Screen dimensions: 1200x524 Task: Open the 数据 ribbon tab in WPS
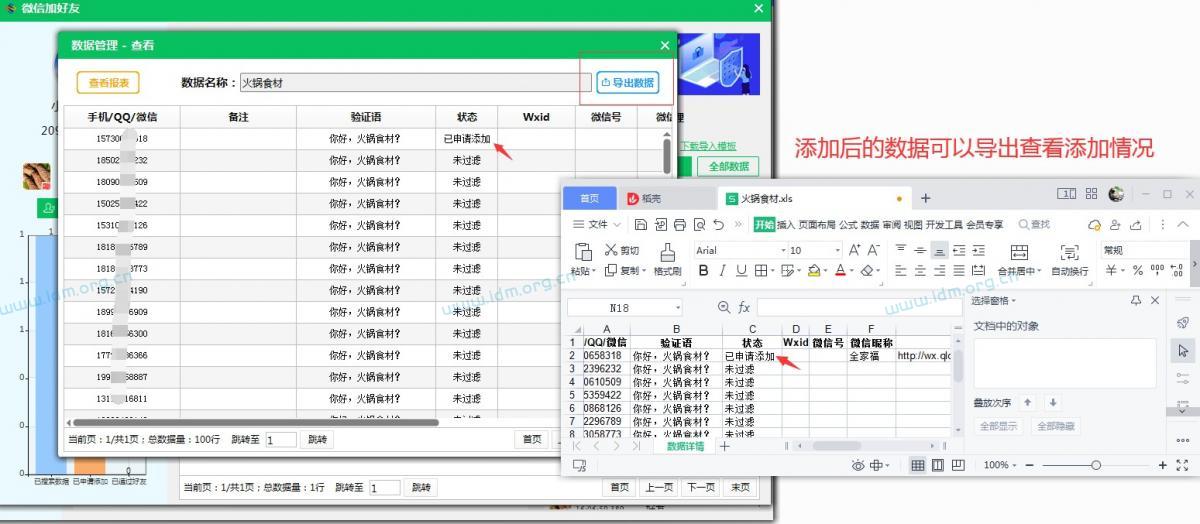click(x=870, y=224)
